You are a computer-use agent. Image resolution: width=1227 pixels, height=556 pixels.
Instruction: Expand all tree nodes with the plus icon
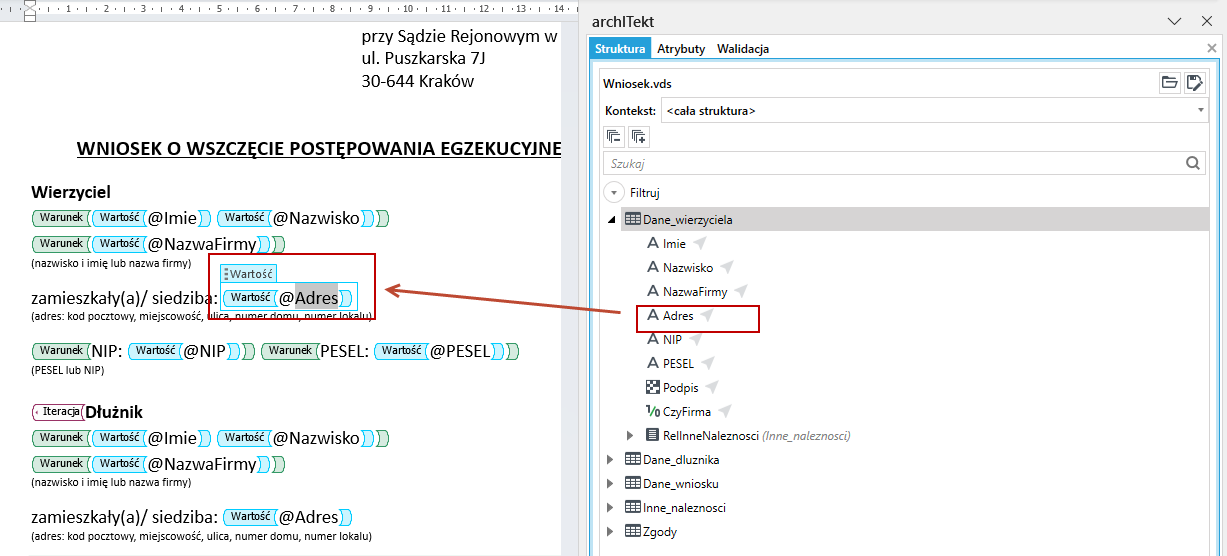pyautogui.click(x=638, y=136)
